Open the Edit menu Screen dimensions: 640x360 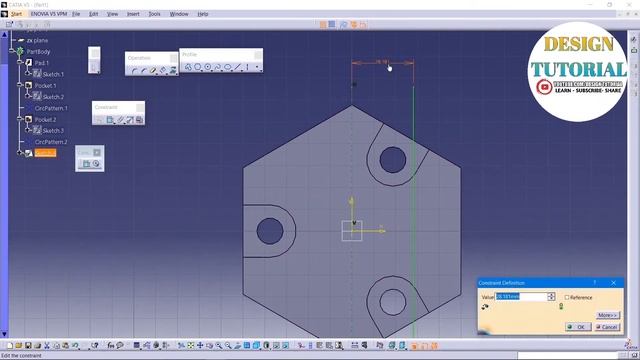click(x=93, y=14)
